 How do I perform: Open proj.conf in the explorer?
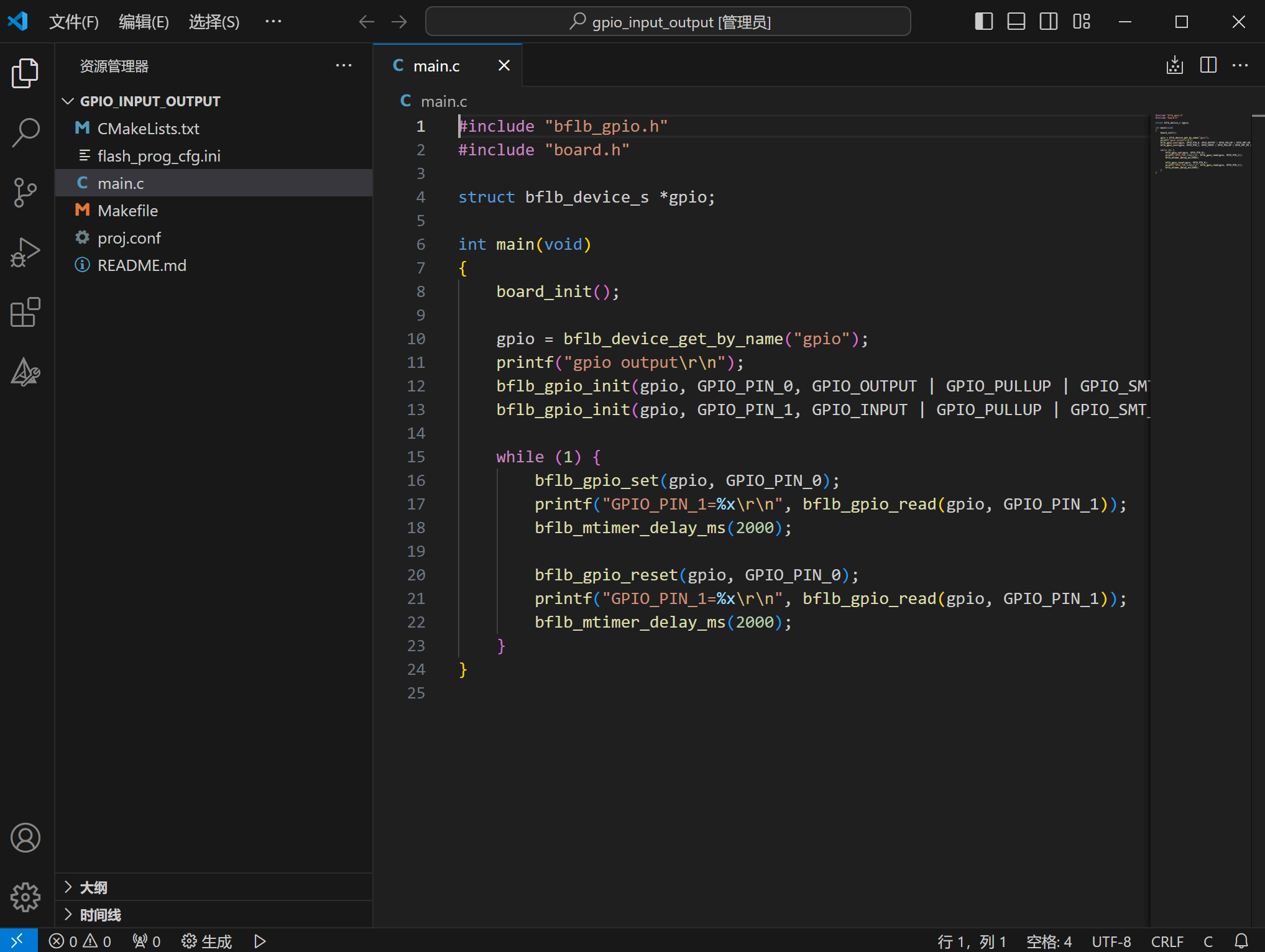pos(214,238)
